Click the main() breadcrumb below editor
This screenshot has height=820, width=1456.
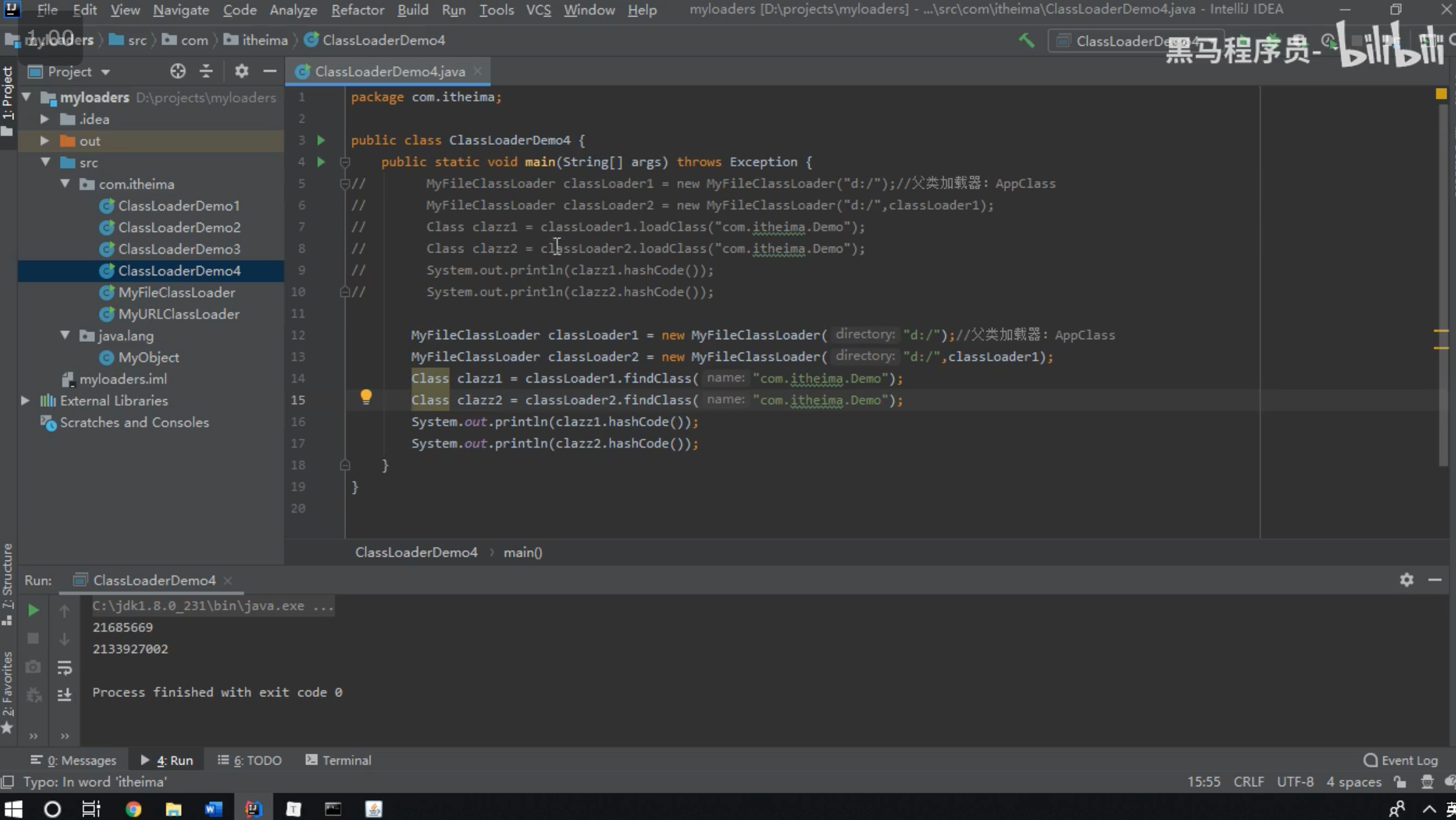[x=523, y=553]
